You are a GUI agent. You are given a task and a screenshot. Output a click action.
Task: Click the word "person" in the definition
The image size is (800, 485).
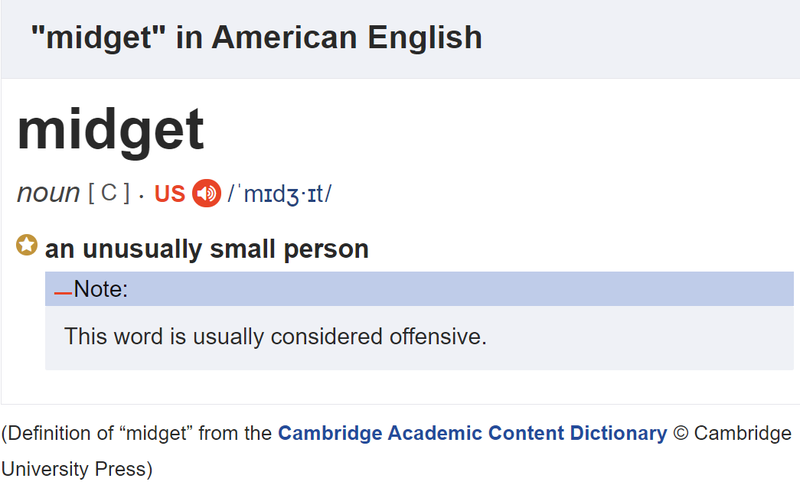[x=326, y=250]
